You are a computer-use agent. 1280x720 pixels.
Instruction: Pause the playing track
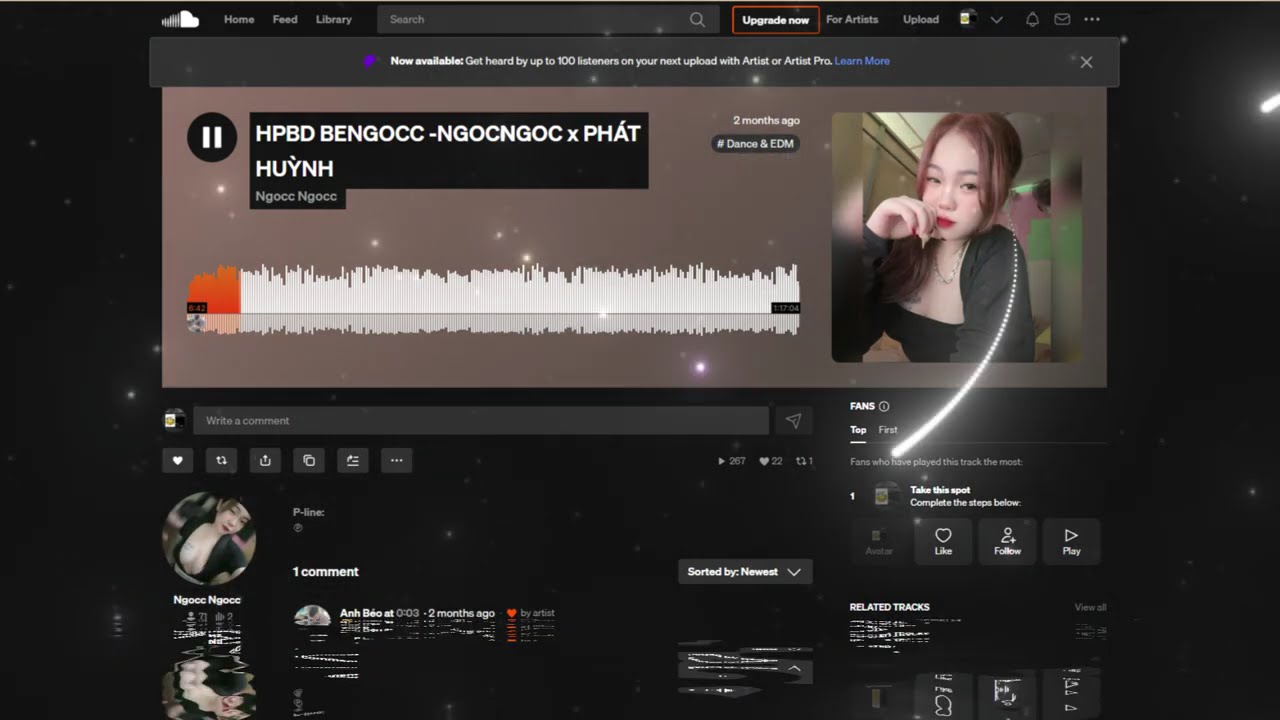pos(212,137)
